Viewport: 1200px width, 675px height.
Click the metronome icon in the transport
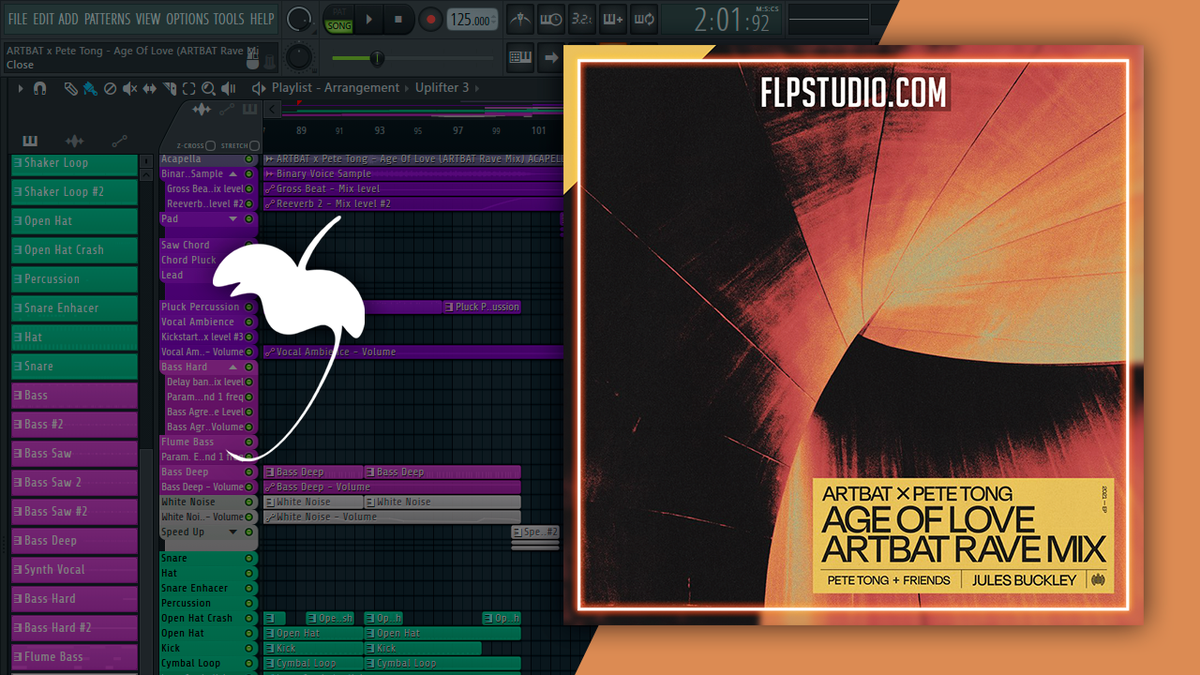click(x=519, y=18)
